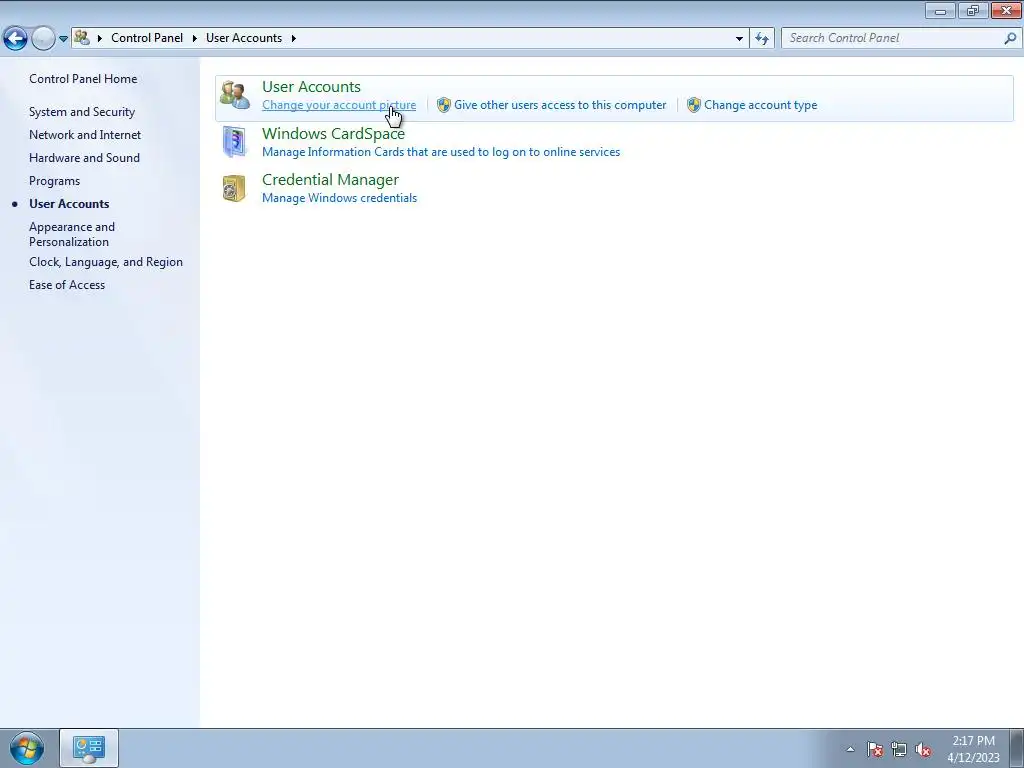Open Appearance and Personalization category
The width and height of the screenshot is (1024, 768).
click(x=72, y=234)
